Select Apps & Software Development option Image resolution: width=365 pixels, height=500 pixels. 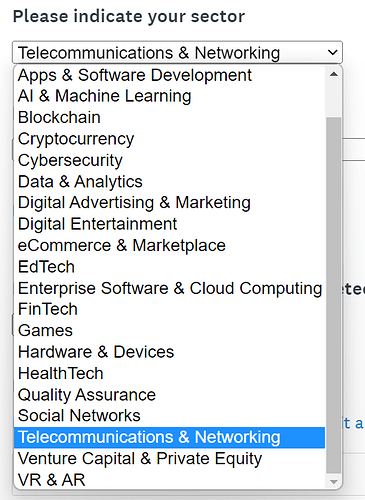[x=169, y=75]
